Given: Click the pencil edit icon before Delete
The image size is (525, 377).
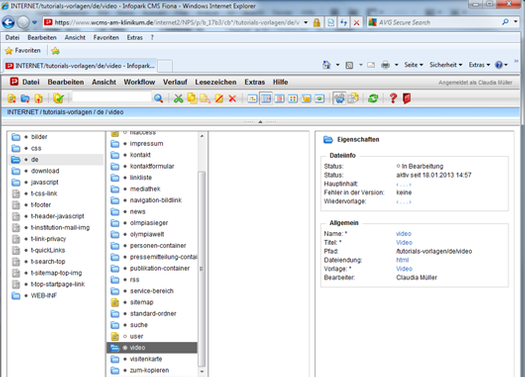Looking at the screenshot, I should (x=219, y=98).
